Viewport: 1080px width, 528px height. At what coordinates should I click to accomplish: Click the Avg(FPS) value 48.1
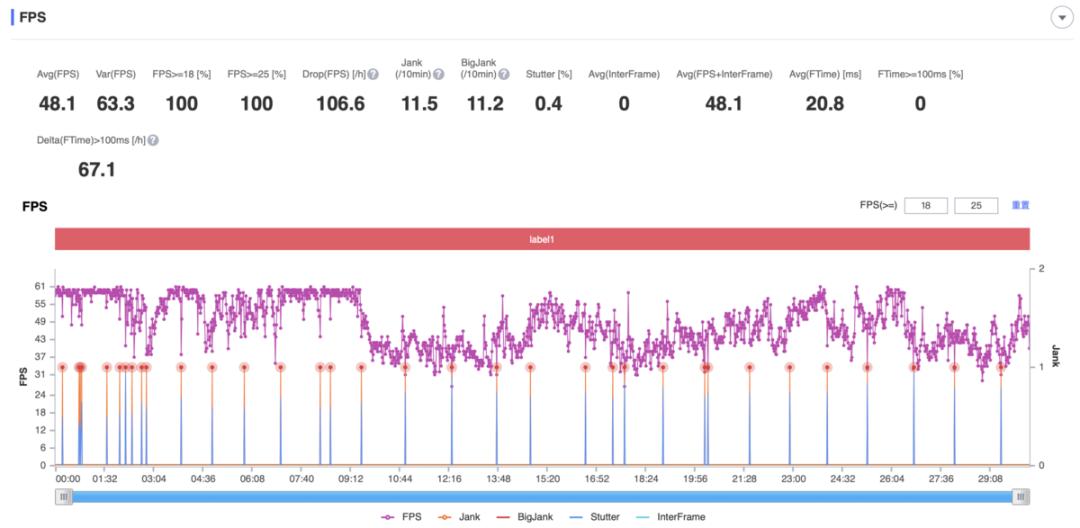[x=56, y=104]
